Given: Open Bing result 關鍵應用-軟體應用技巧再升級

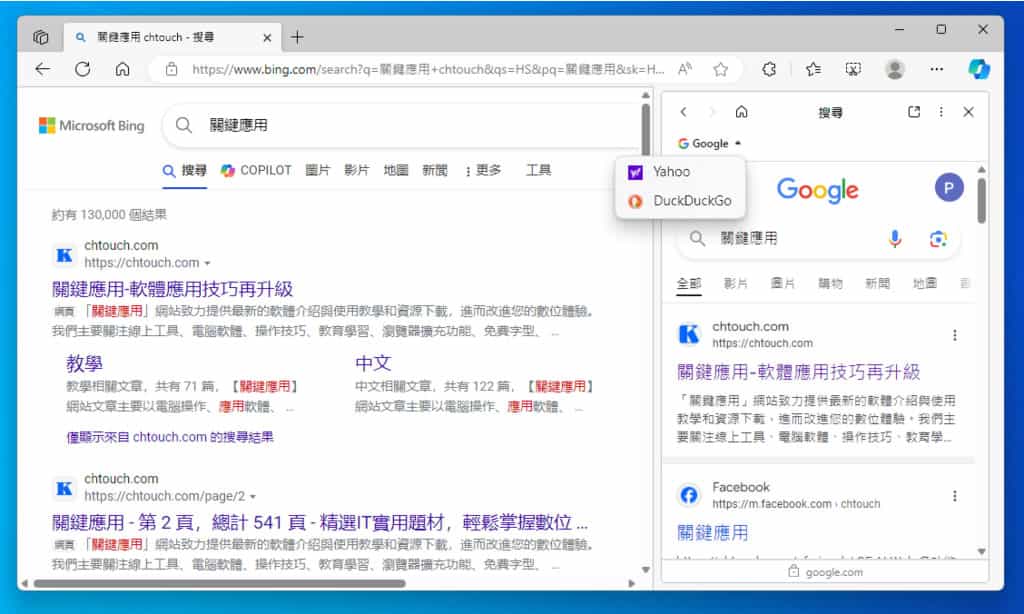Looking at the screenshot, I should [172, 289].
